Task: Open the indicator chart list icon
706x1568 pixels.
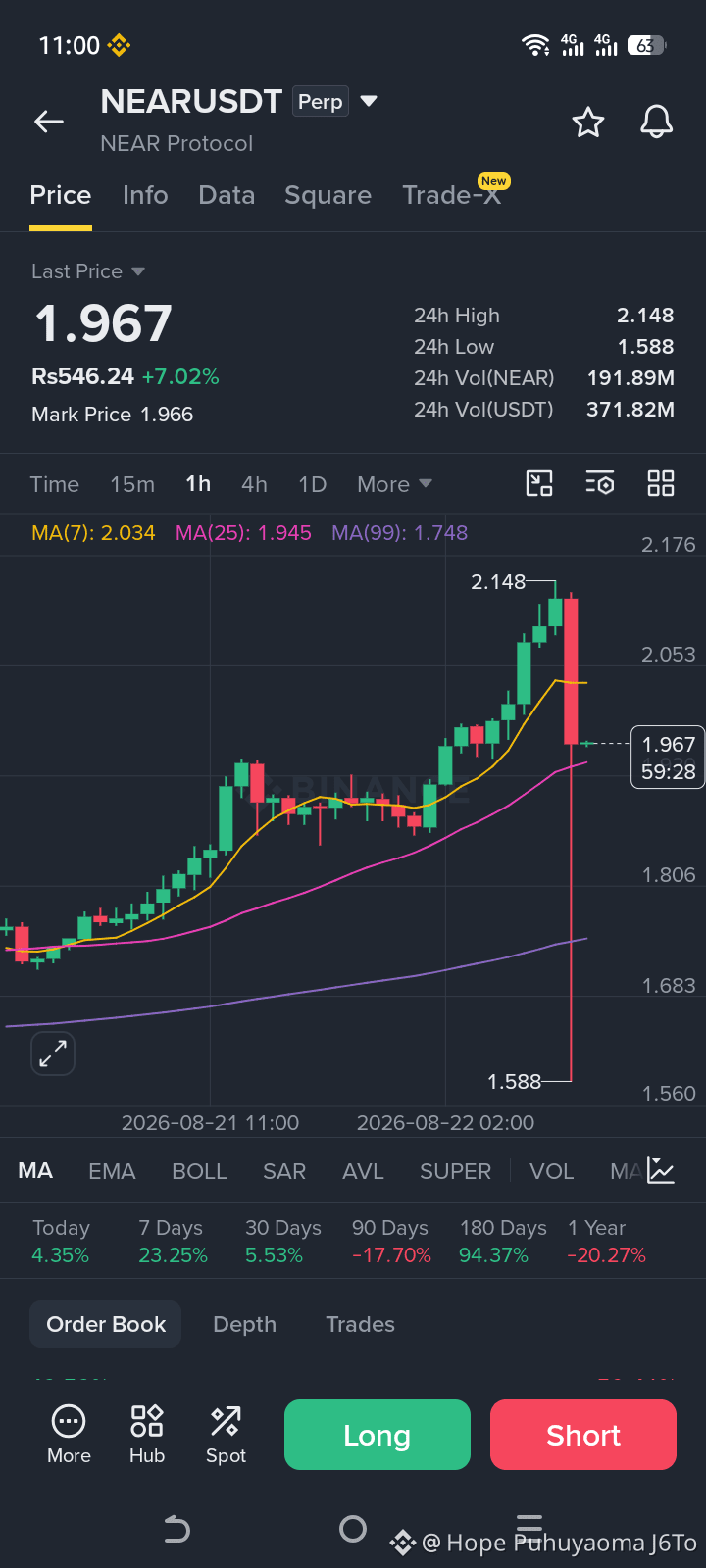Action: (x=661, y=1170)
